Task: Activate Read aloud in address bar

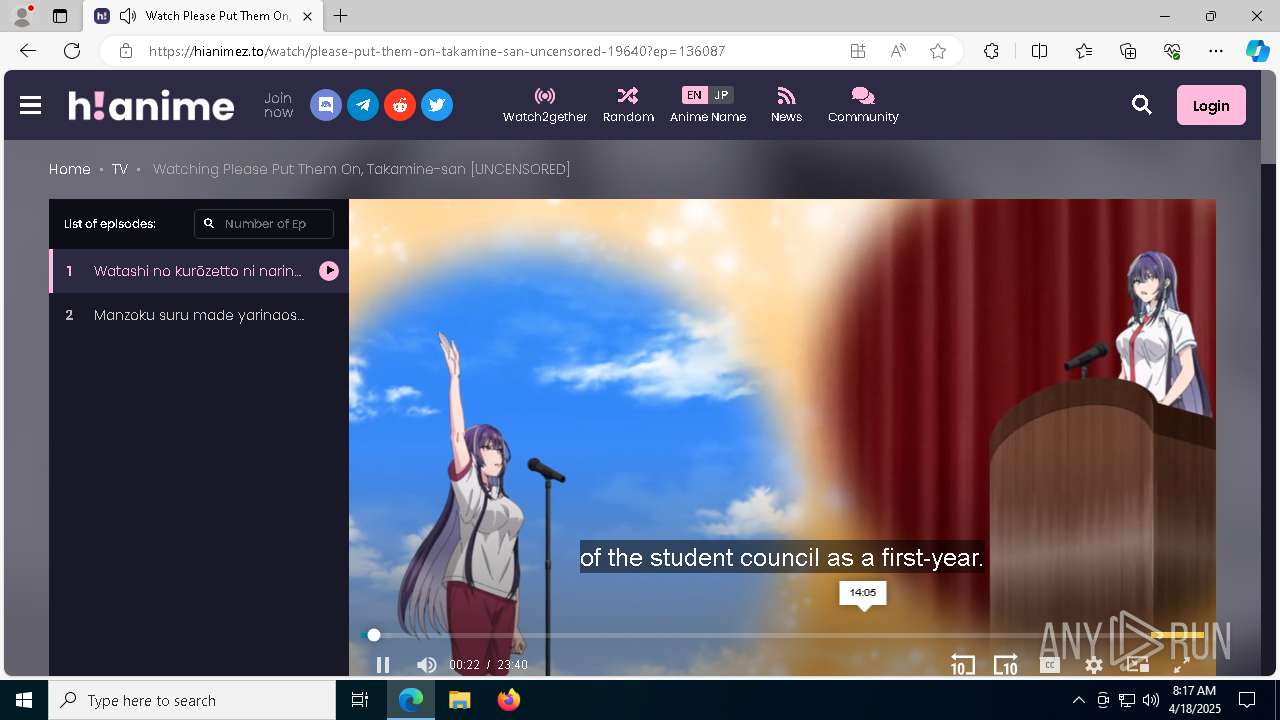Action: pos(898,51)
